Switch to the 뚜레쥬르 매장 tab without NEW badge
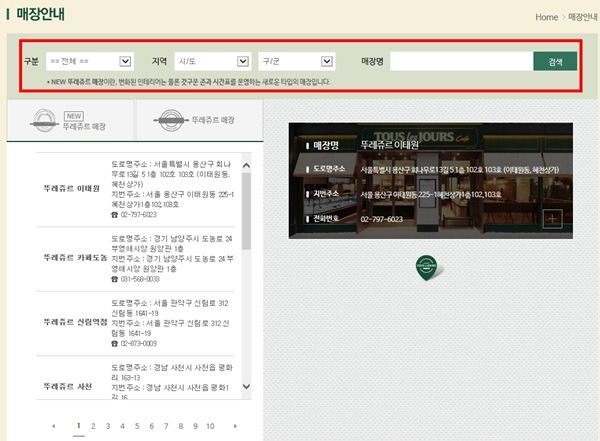600x441 pixels. pos(200,120)
